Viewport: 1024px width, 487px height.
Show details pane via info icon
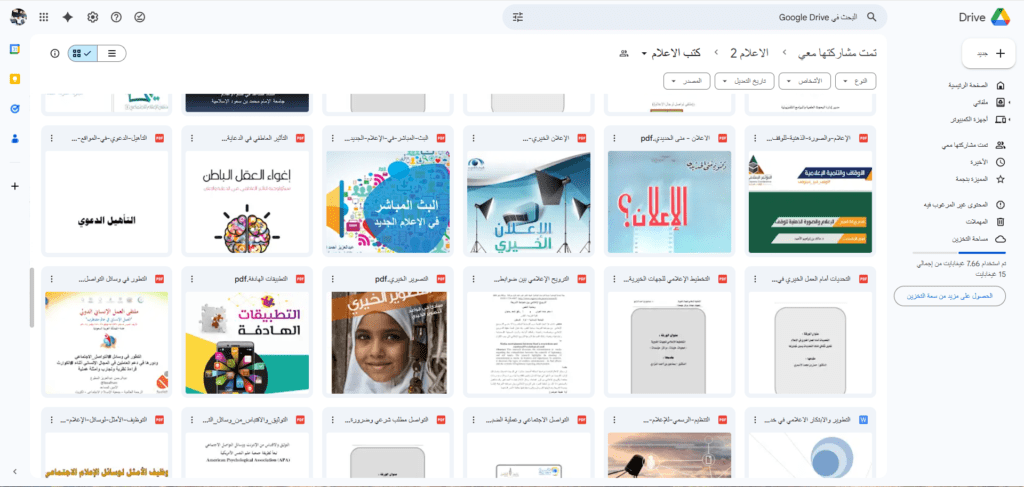pos(55,53)
